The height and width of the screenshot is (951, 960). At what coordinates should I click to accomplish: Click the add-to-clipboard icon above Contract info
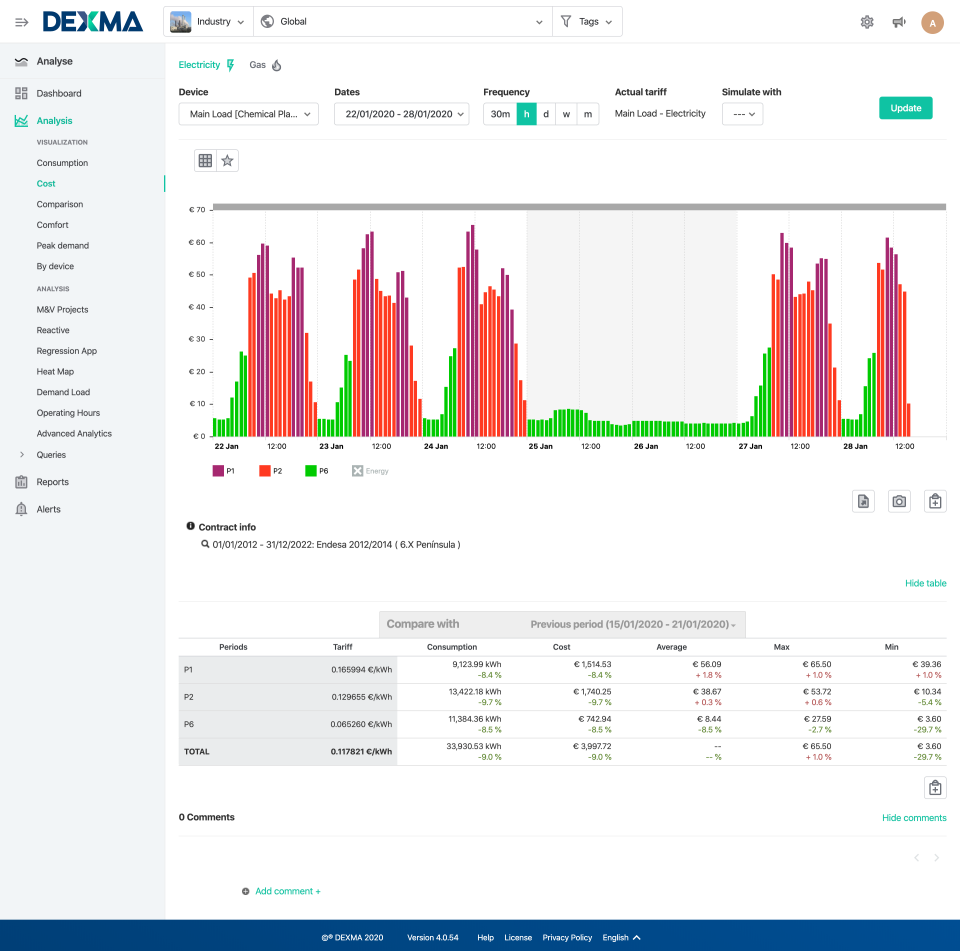935,500
